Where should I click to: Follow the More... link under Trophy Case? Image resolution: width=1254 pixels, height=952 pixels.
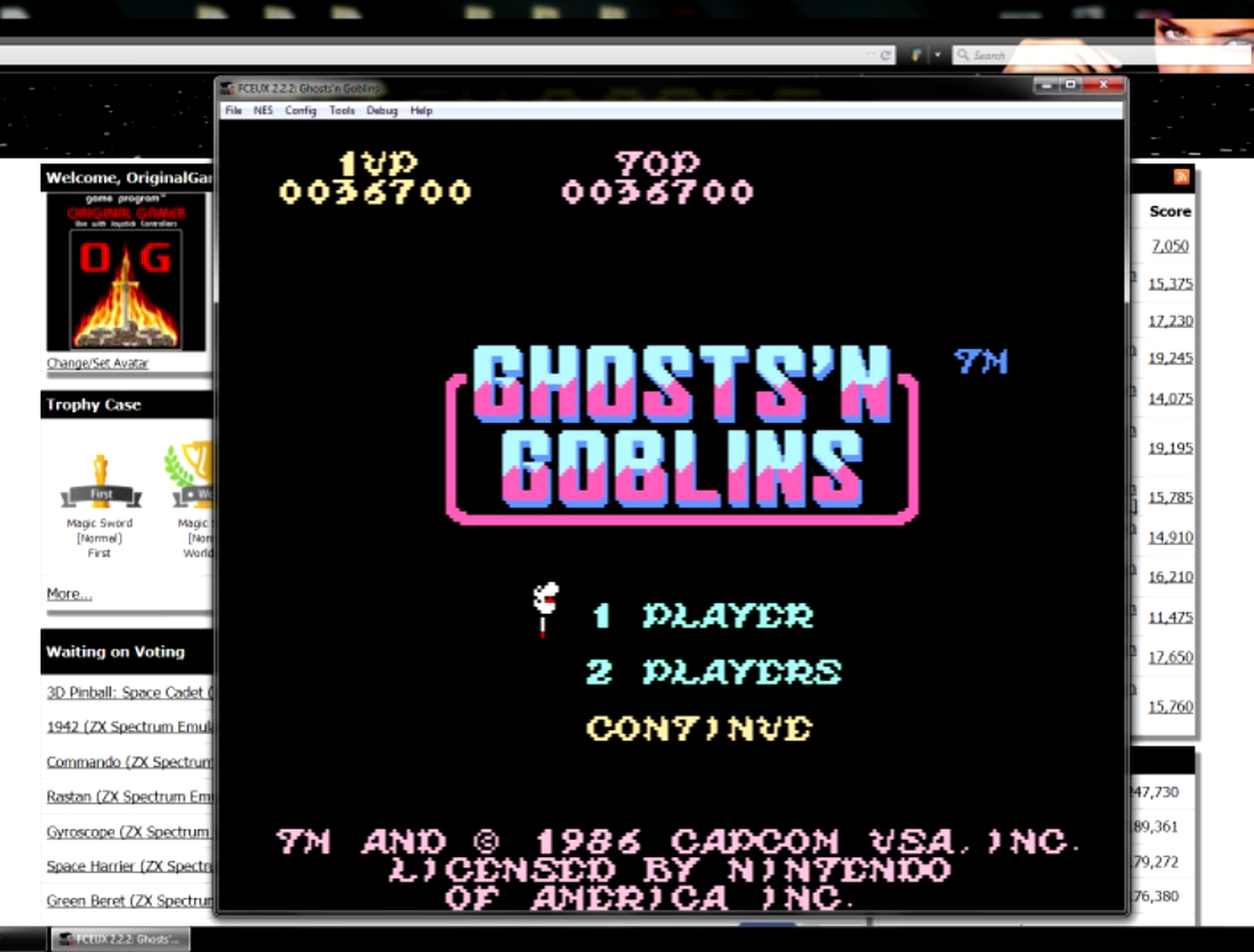coord(69,594)
